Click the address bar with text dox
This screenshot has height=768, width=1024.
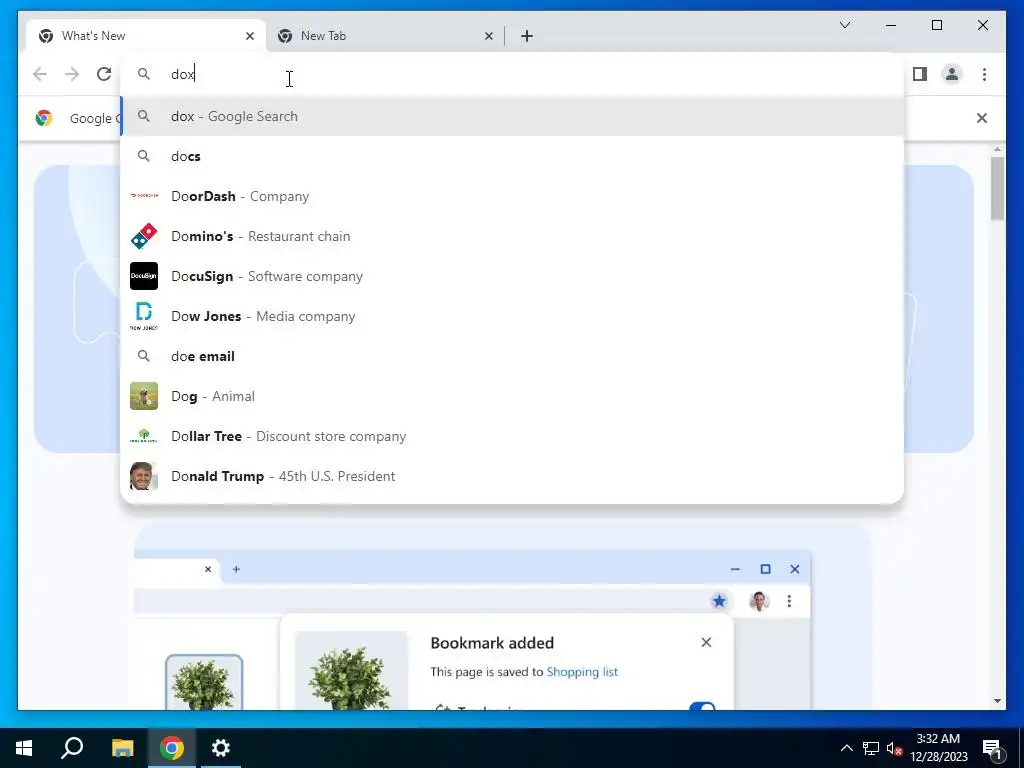(x=512, y=74)
